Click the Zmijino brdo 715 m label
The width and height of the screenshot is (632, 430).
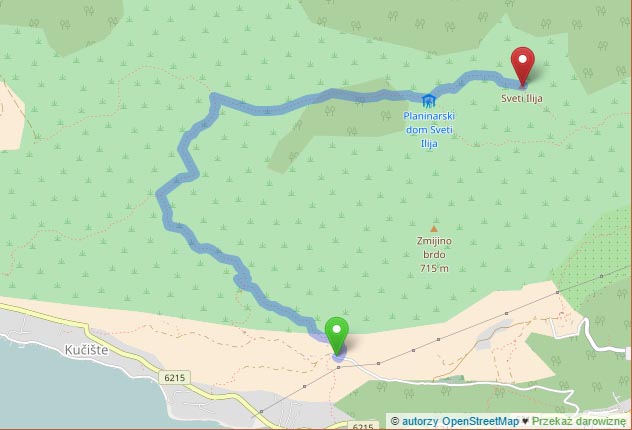[434, 255]
